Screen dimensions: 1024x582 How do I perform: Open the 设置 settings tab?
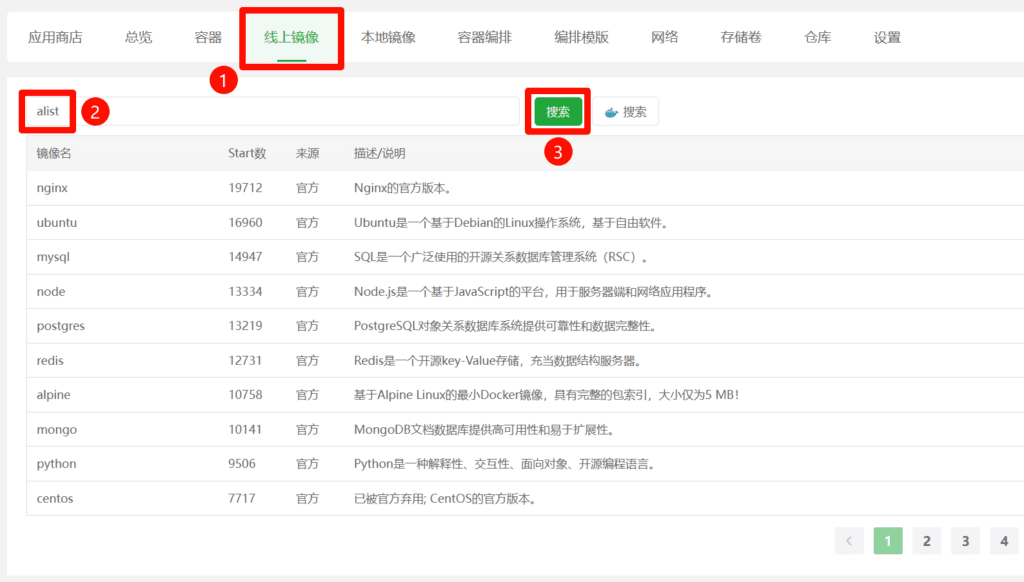(885, 35)
